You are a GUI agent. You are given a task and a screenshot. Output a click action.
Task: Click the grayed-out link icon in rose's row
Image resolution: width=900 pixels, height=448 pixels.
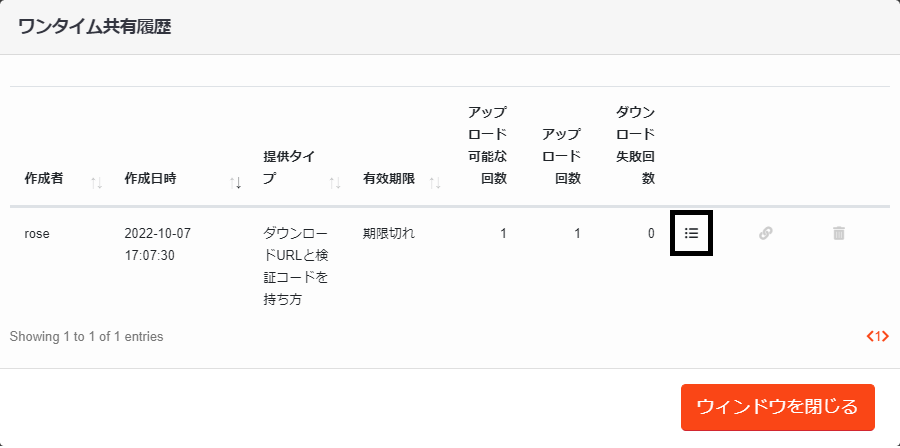(x=765, y=233)
